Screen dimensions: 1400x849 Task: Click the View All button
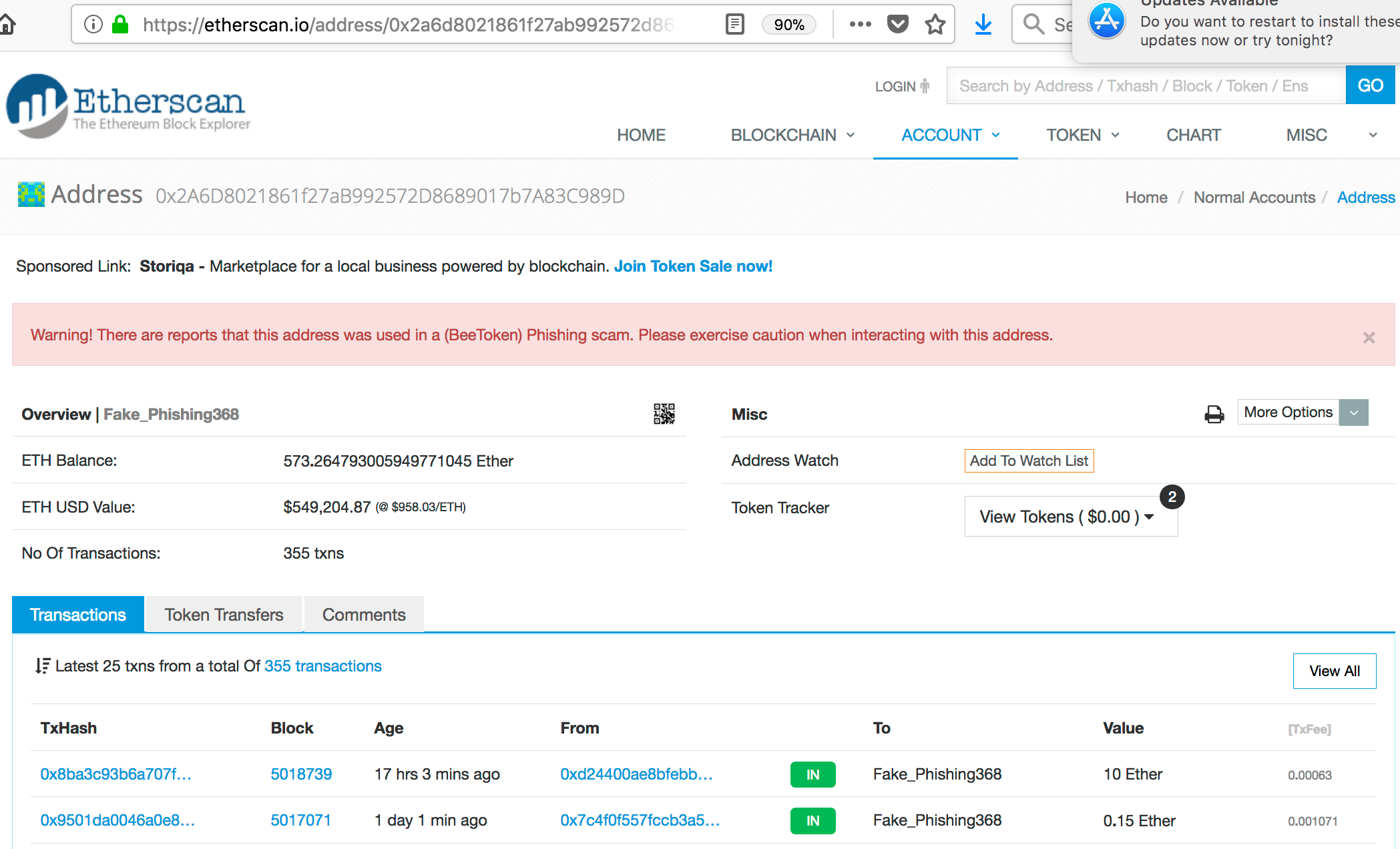coord(1334,671)
